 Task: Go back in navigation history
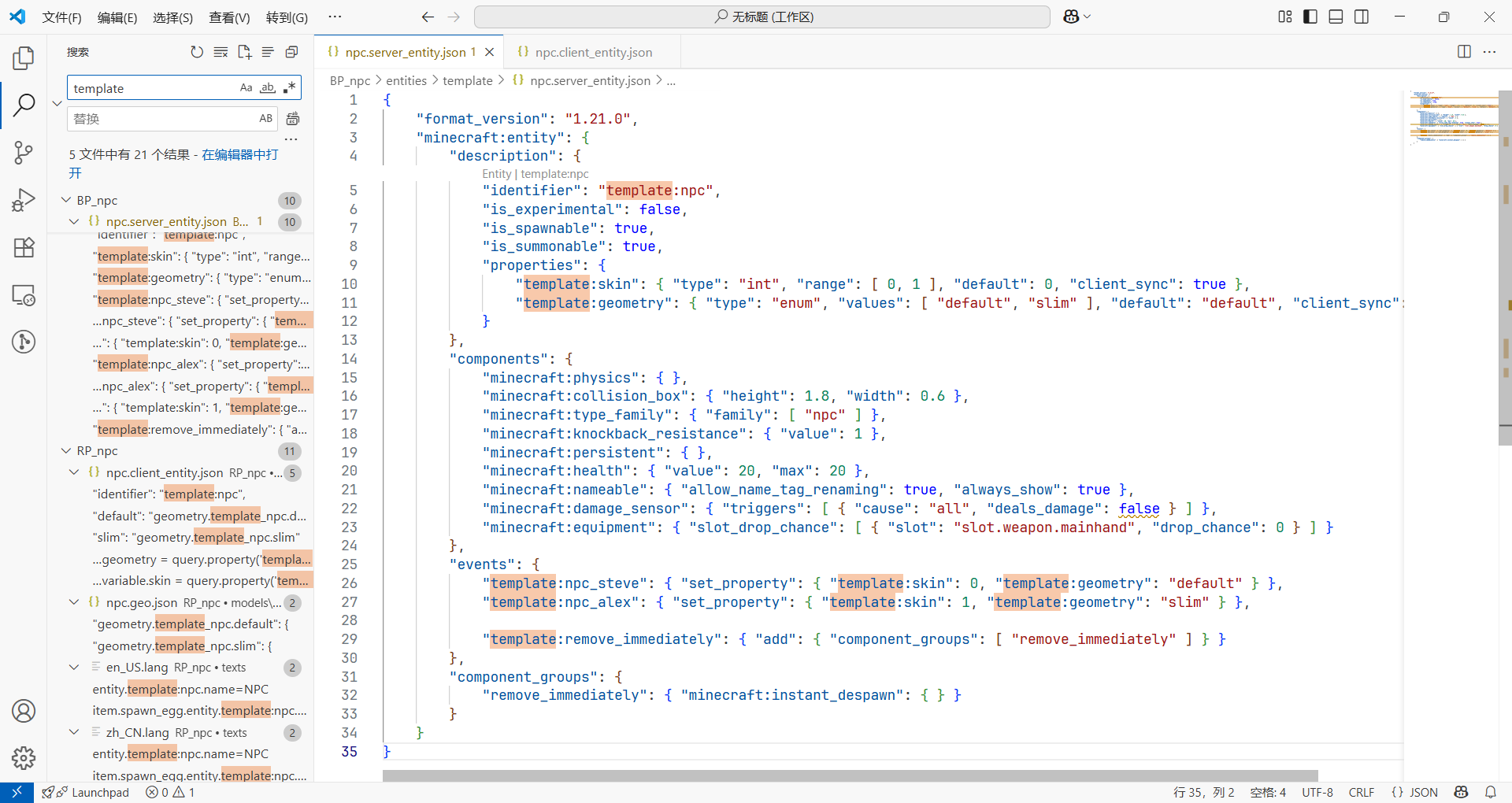(x=428, y=17)
